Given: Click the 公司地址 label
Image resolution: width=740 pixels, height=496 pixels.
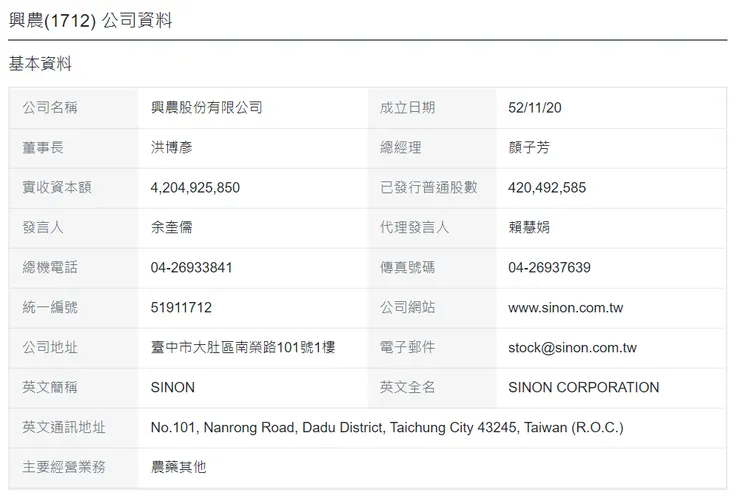Looking at the screenshot, I should (x=50, y=347).
